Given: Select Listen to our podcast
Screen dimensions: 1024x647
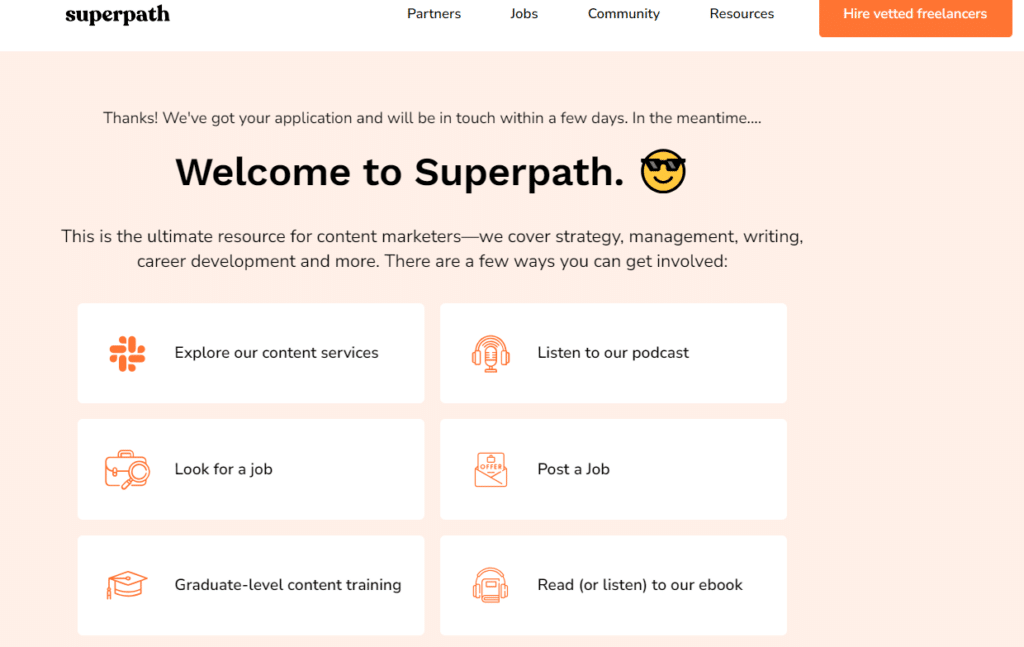Looking at the screenshot, I should tap(613, 353).
